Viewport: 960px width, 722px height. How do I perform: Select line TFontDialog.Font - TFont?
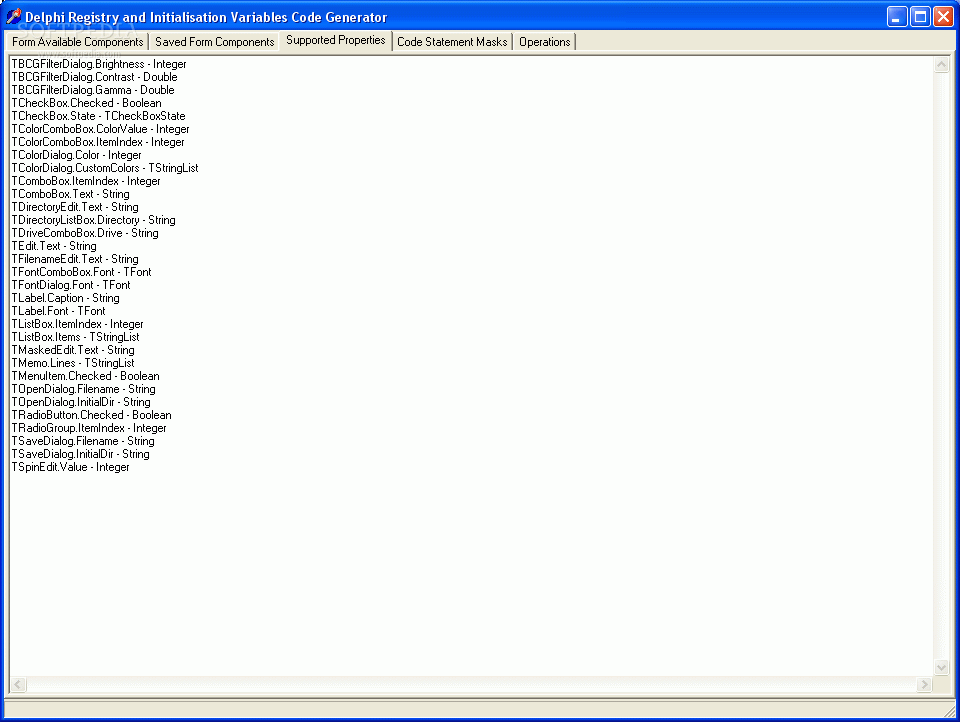point(71,285)
